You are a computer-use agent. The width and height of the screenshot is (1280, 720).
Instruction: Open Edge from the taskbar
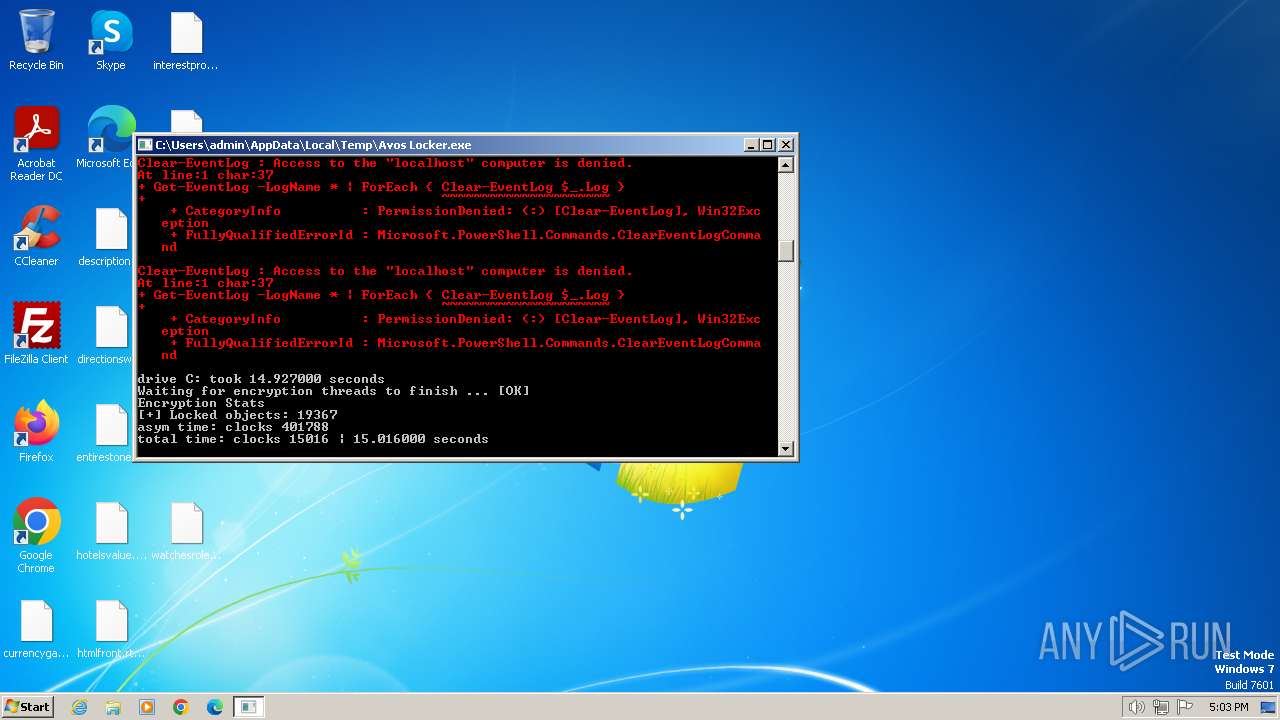(x=215, y=707)
